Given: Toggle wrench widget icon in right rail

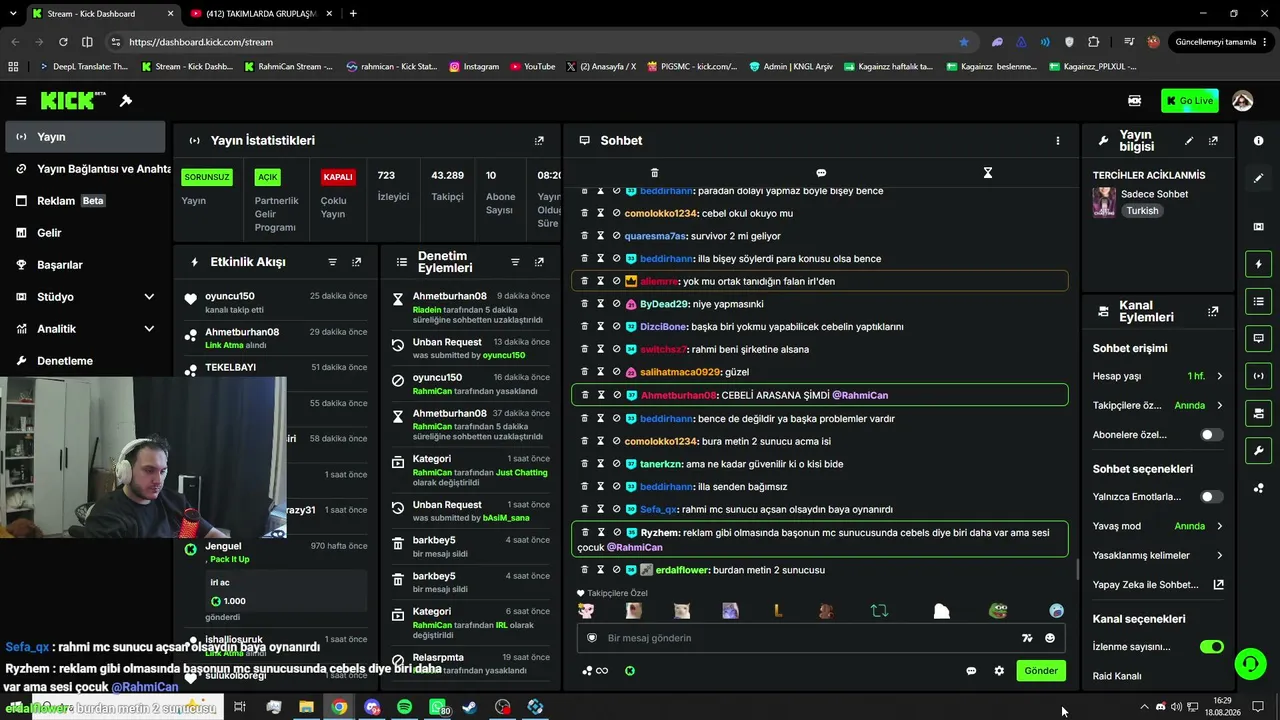Looking at the screenshot, I should (x=1258, y=451).
